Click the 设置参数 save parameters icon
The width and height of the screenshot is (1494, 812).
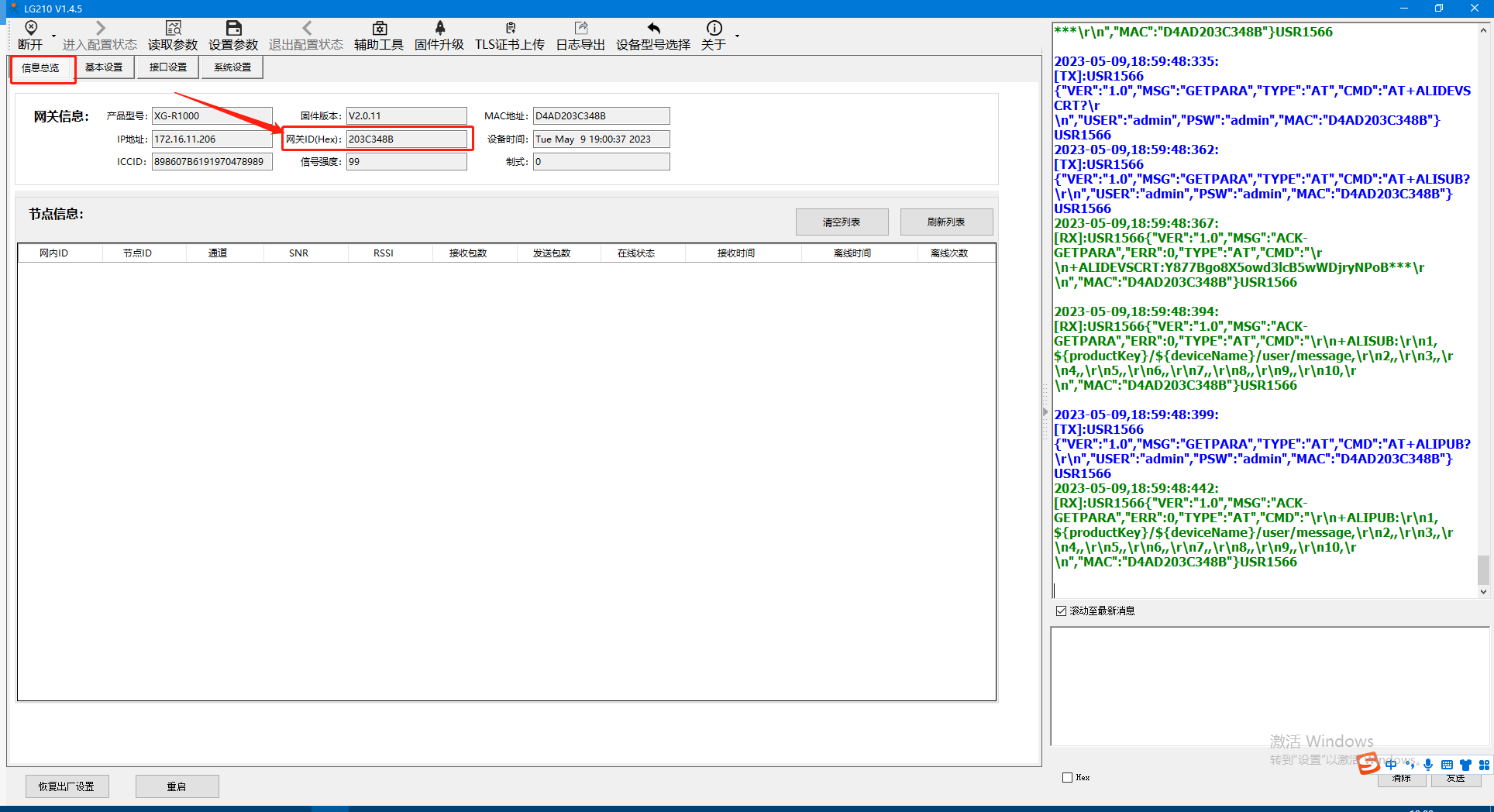(x=233, y=29)
